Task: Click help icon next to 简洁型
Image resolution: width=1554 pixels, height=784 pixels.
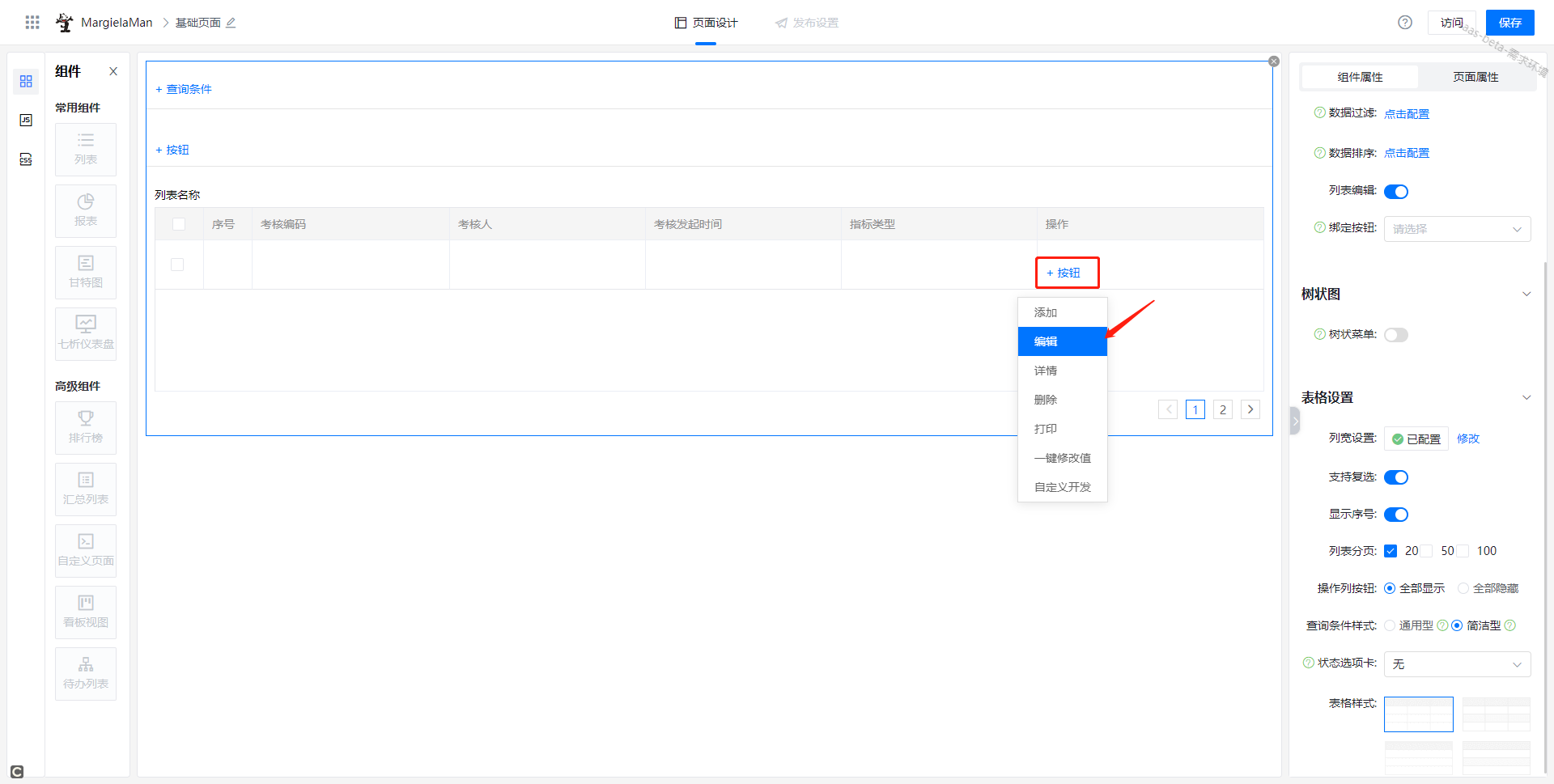Action: point(1509,625)
